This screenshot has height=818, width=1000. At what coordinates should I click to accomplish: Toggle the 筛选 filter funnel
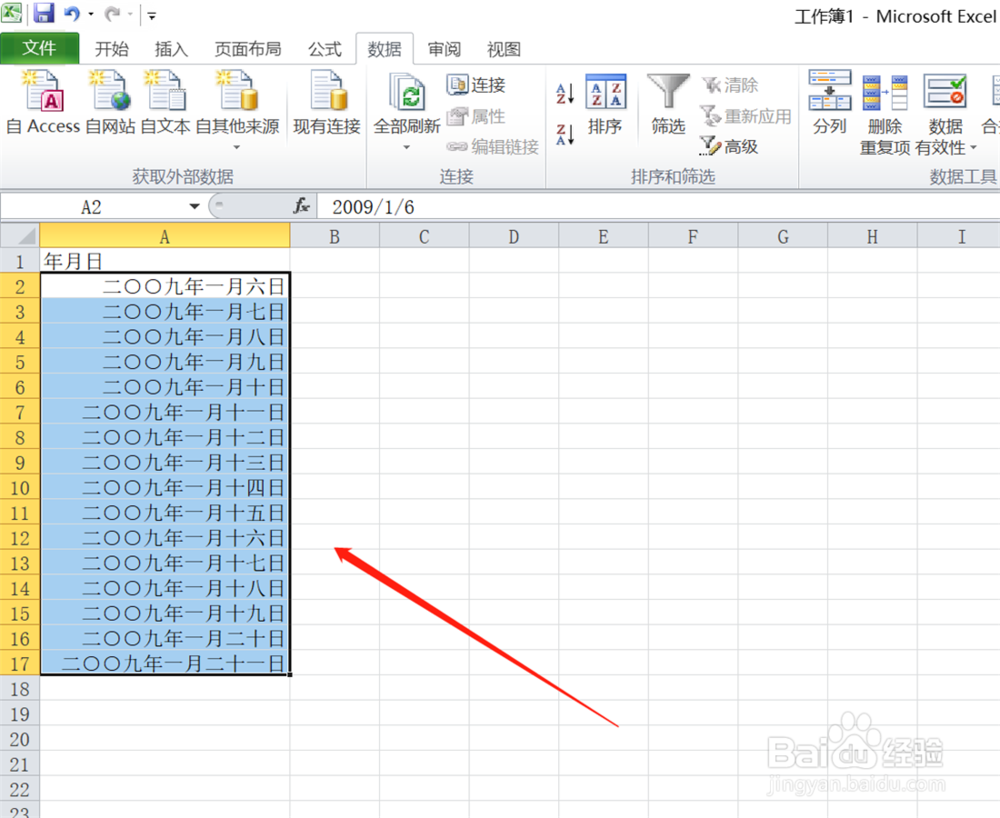coord(668,104)
